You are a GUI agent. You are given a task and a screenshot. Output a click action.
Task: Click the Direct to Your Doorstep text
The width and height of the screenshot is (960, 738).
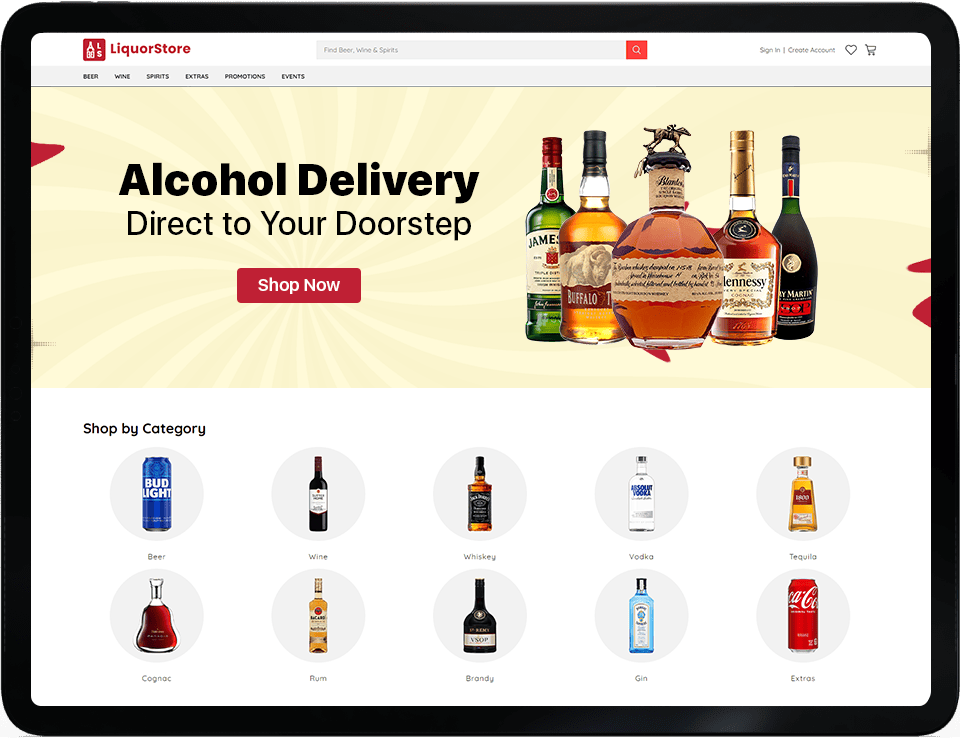pos(299,224)
